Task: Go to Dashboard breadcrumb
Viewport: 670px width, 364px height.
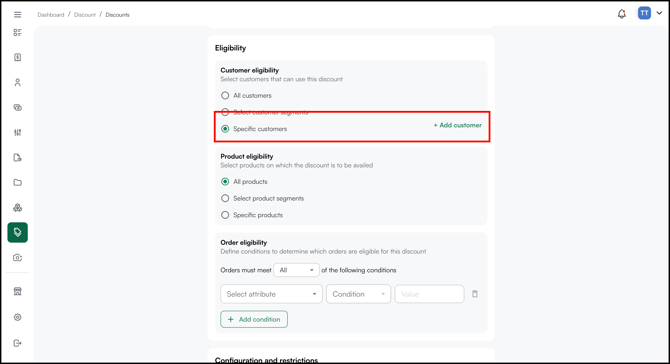Action: [x=50, y=15]
